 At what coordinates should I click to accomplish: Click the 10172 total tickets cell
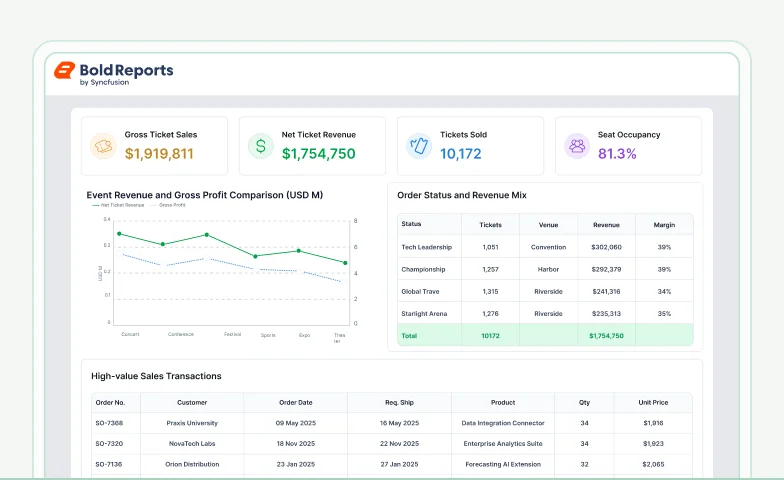click(x=490, y=336)
